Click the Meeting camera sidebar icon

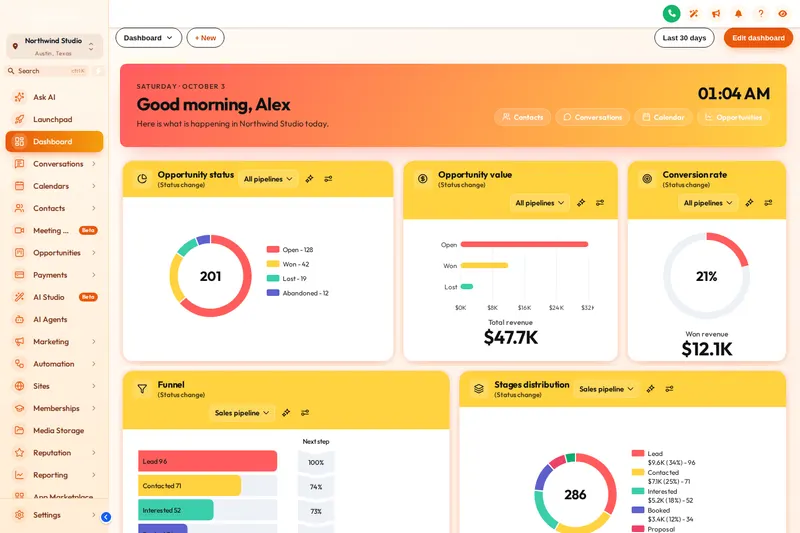pyautogui.click(x=19, y=231)
